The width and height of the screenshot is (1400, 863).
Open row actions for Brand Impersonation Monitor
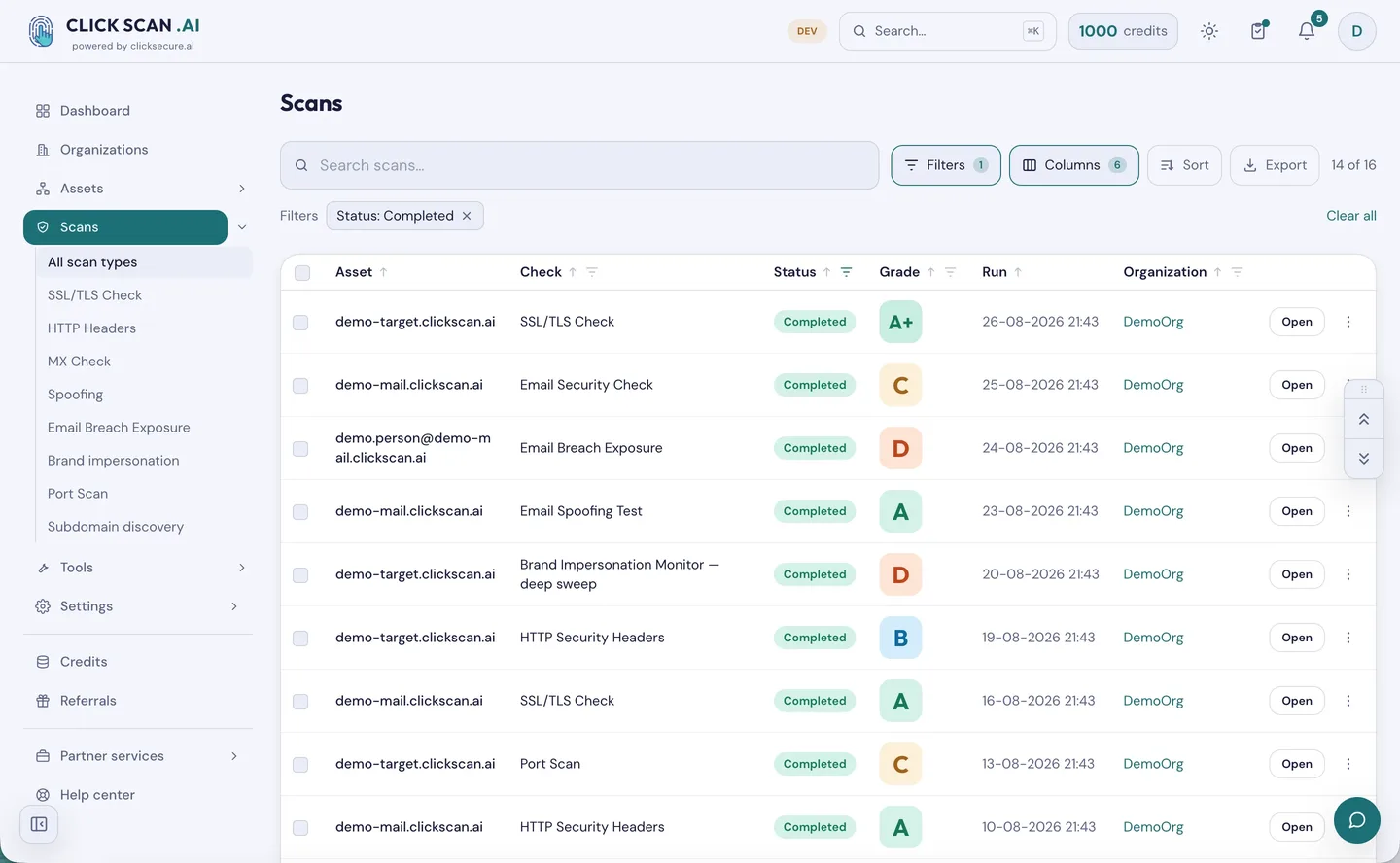1348,574
